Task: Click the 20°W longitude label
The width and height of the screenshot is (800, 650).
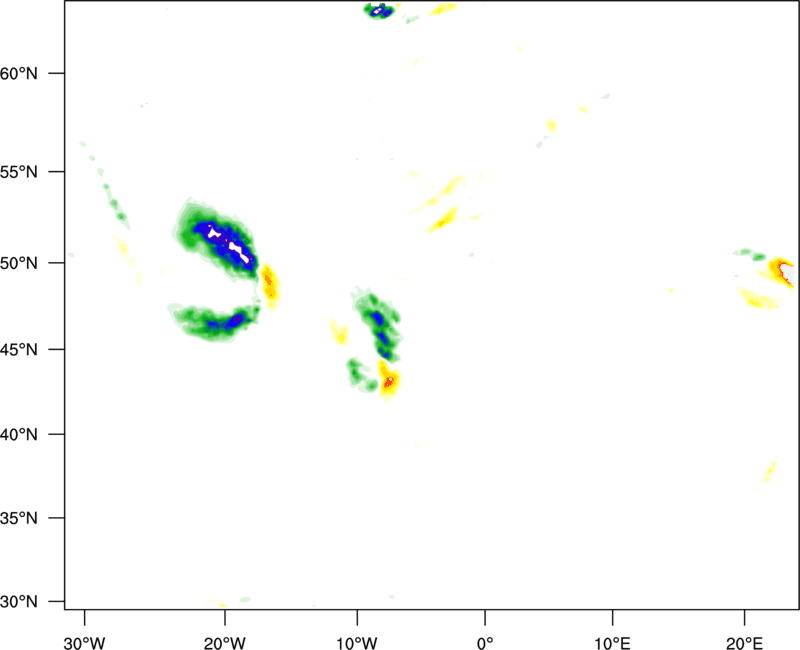Action: coord(224,643)
